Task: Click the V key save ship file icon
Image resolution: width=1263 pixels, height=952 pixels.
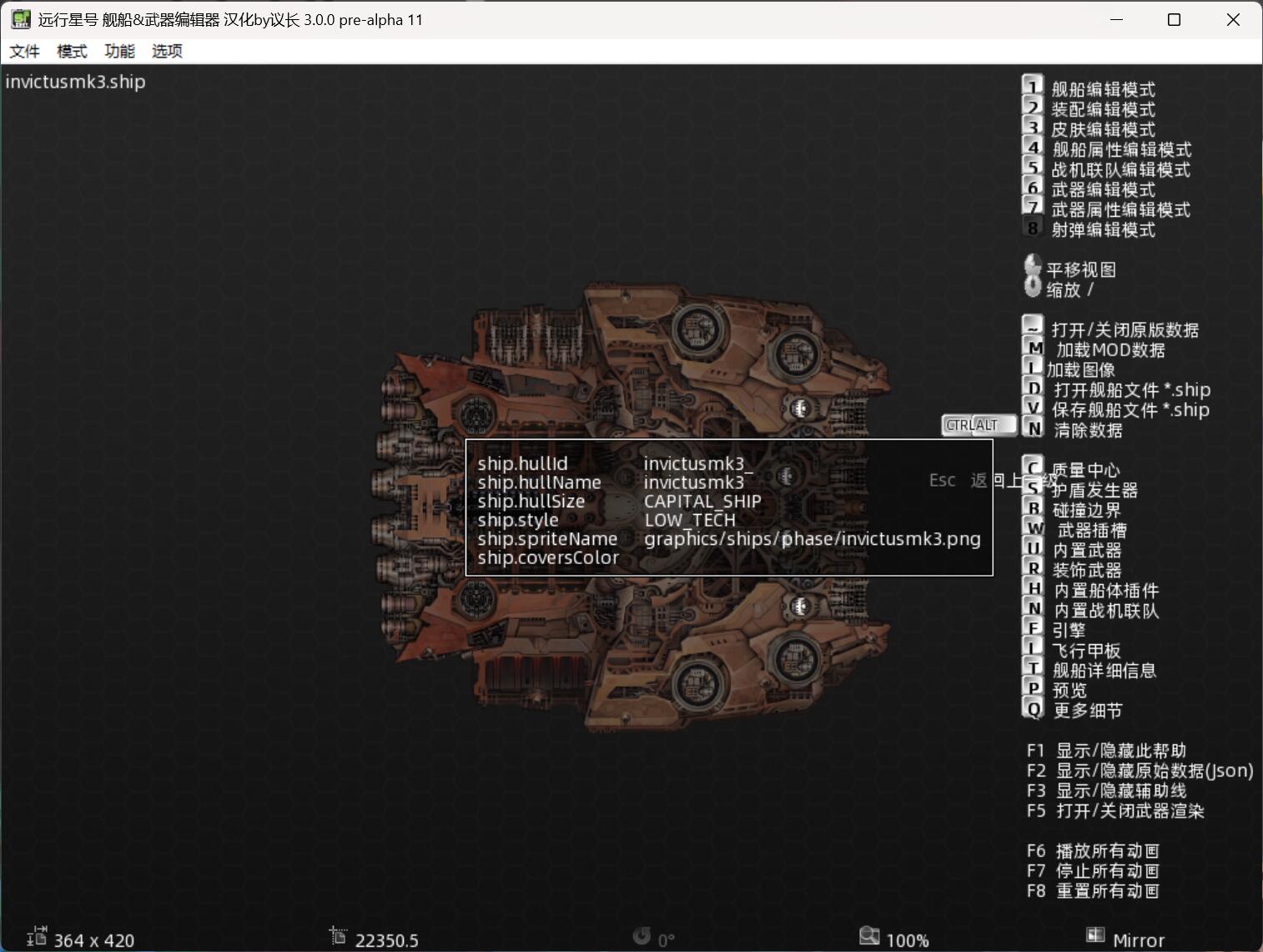Action: tap(1034, 409)
